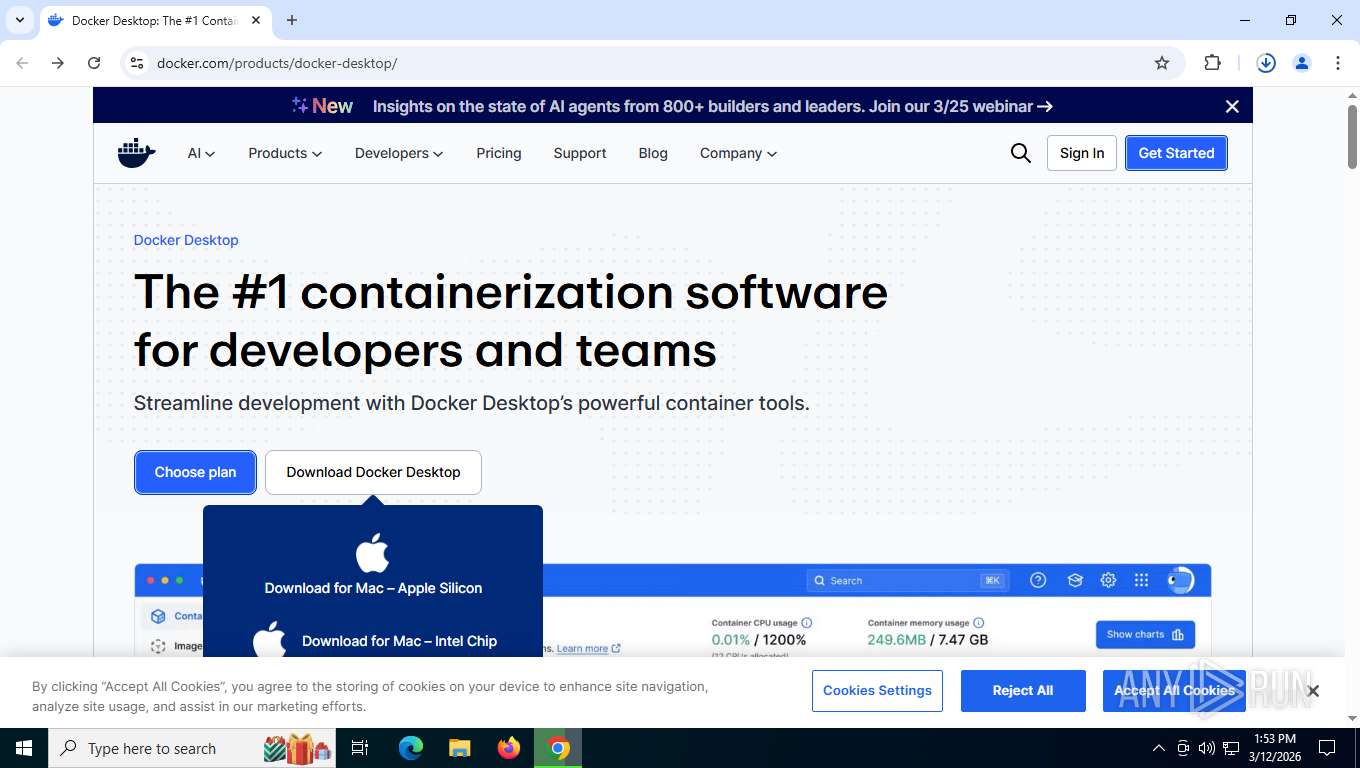
Task: Open the Windows Start menu
Action: point(24,748)
